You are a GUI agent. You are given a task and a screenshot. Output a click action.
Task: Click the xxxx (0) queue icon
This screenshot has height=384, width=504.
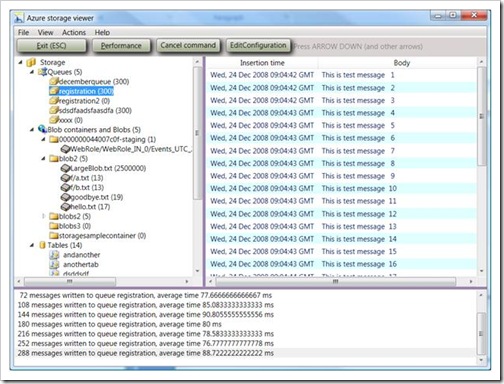click(53, 120)
